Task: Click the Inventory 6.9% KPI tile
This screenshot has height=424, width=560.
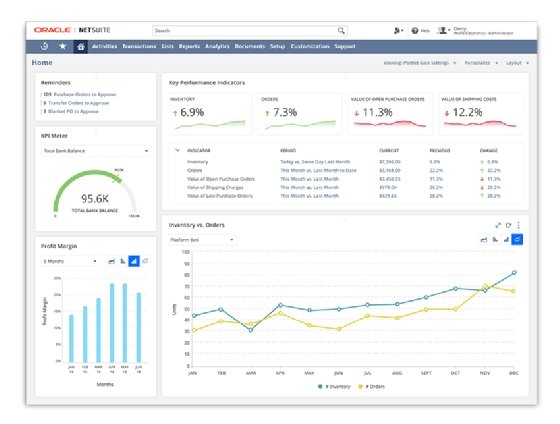Action: (210, 114)
